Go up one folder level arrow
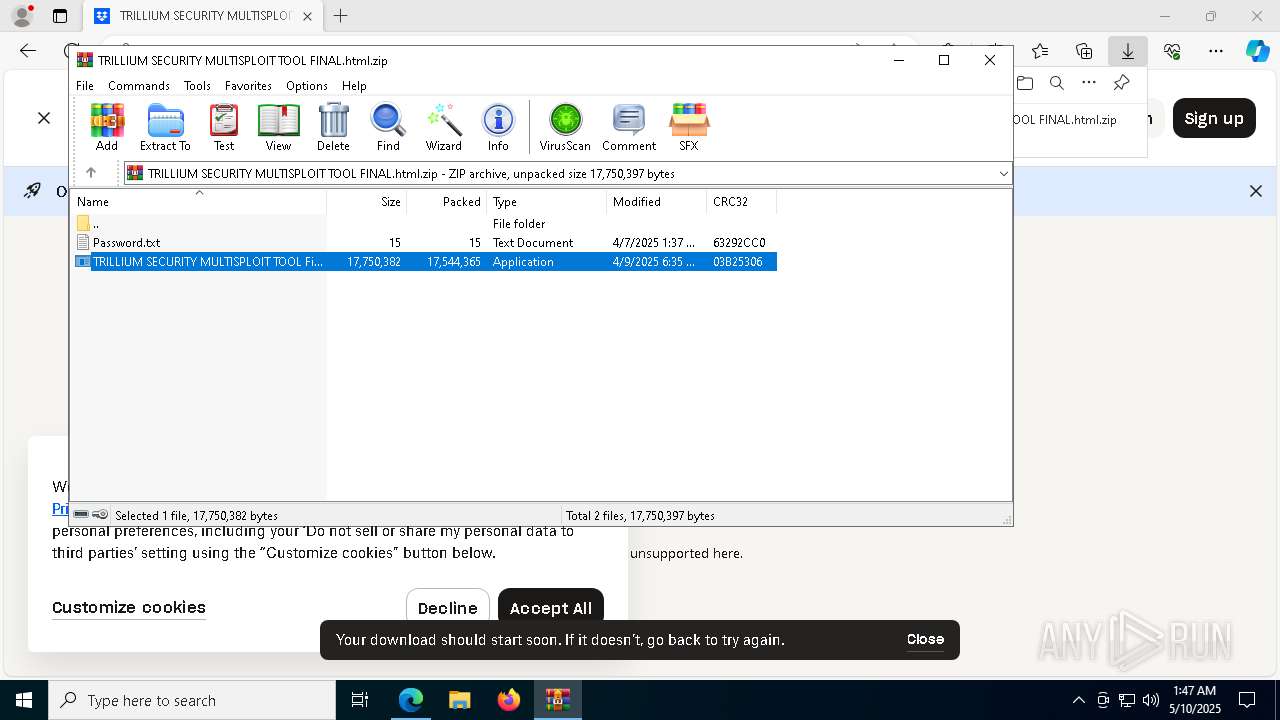 coord(91,173)
